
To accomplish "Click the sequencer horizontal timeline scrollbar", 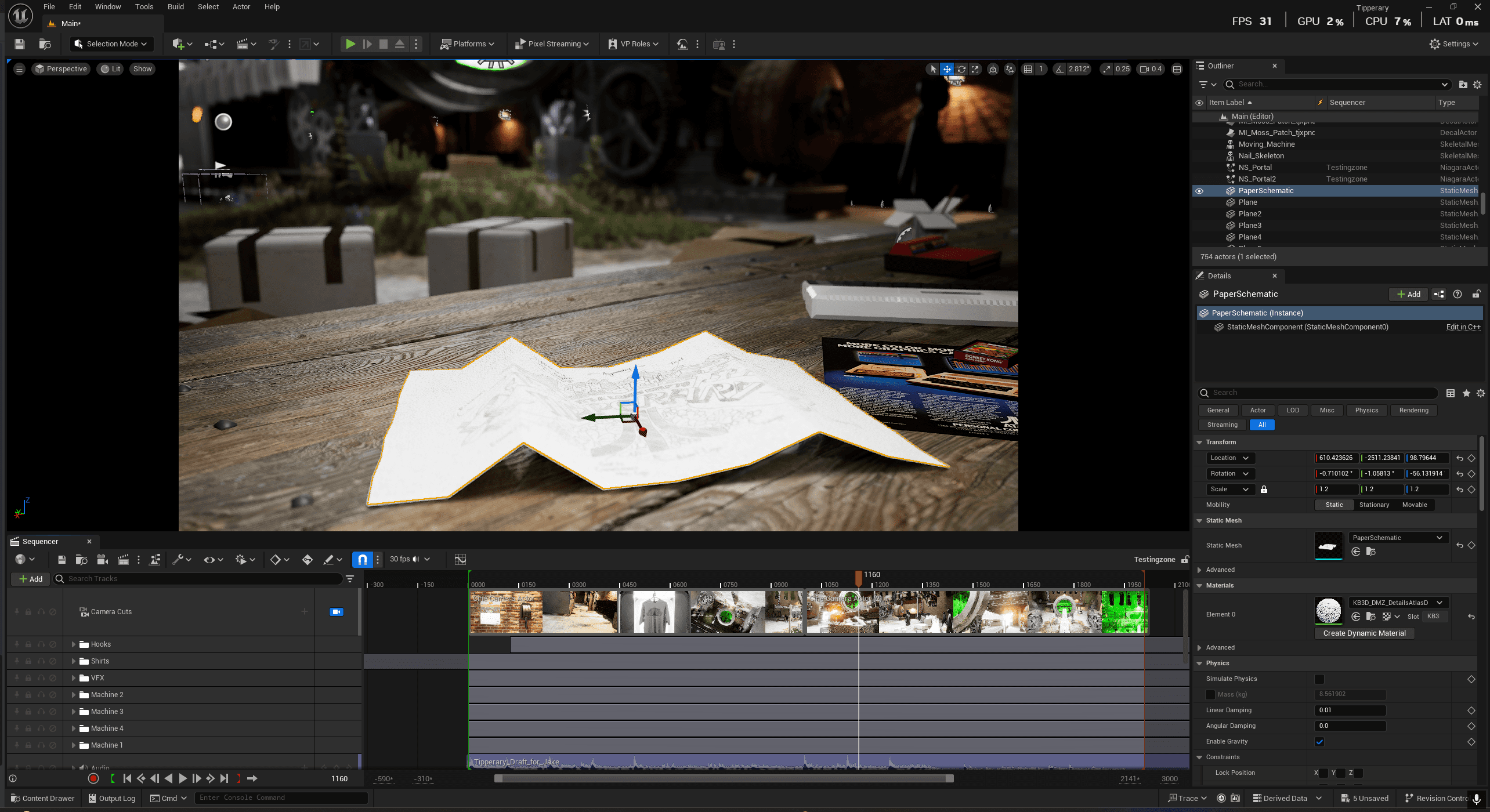I will pyautogui.click(x=724, y=778).
